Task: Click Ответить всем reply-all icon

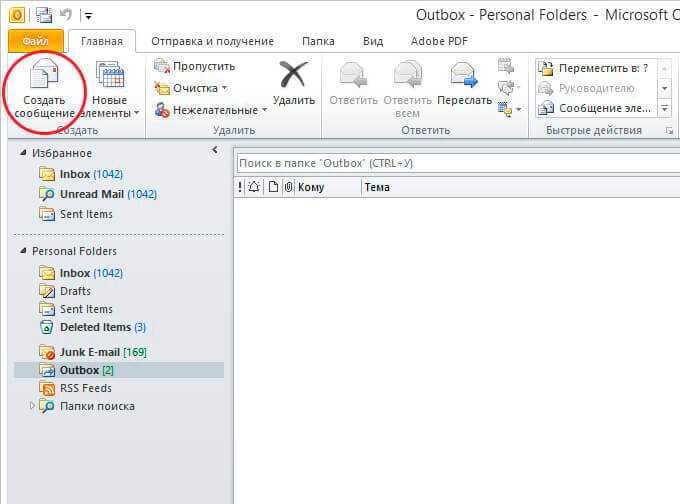Action: point(407,75)
